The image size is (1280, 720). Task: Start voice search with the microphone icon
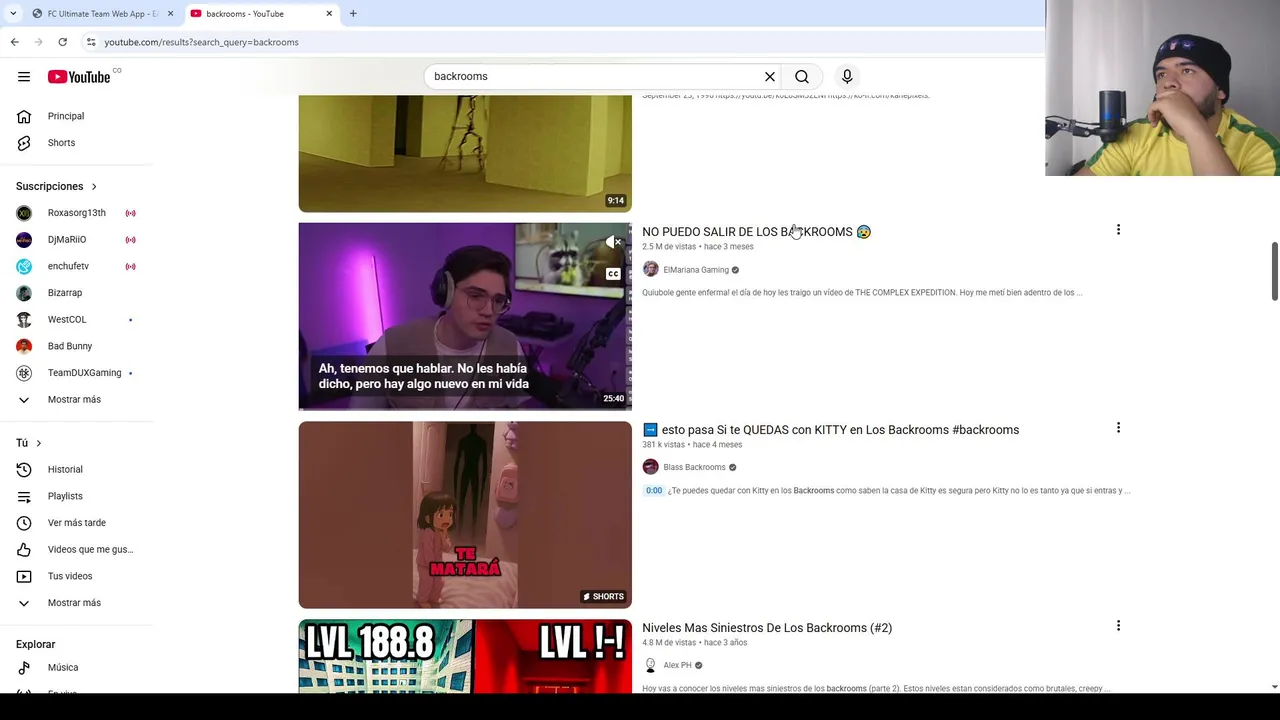(x=847, y=77)
